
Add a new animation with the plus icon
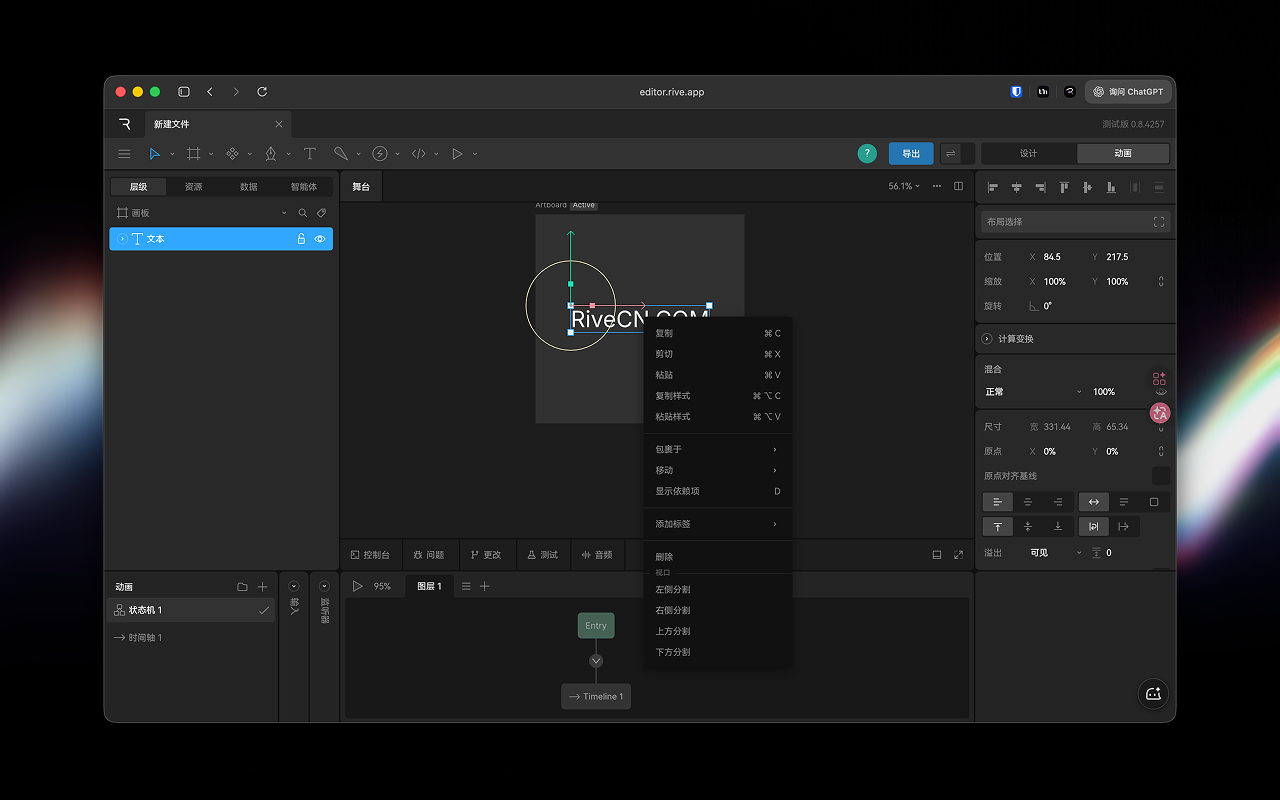pyautogui.click(x=263, y=587)
